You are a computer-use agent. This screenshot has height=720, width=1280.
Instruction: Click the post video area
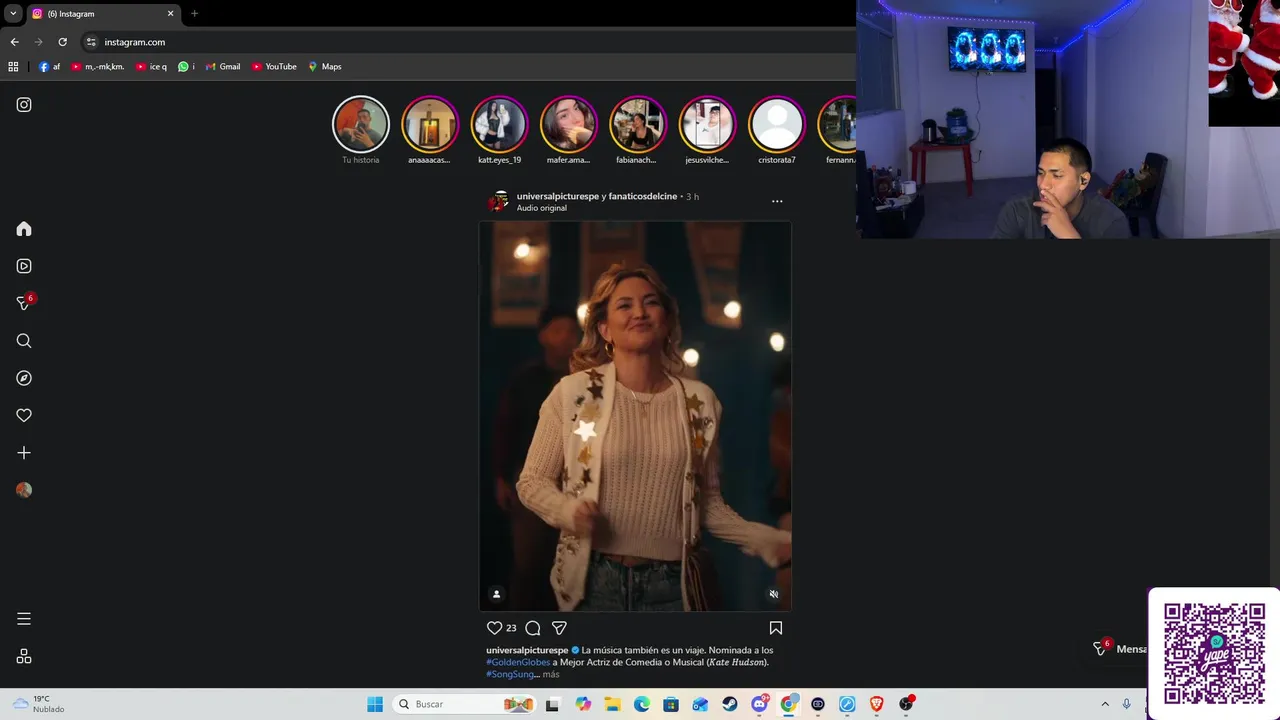pos(635,416)
